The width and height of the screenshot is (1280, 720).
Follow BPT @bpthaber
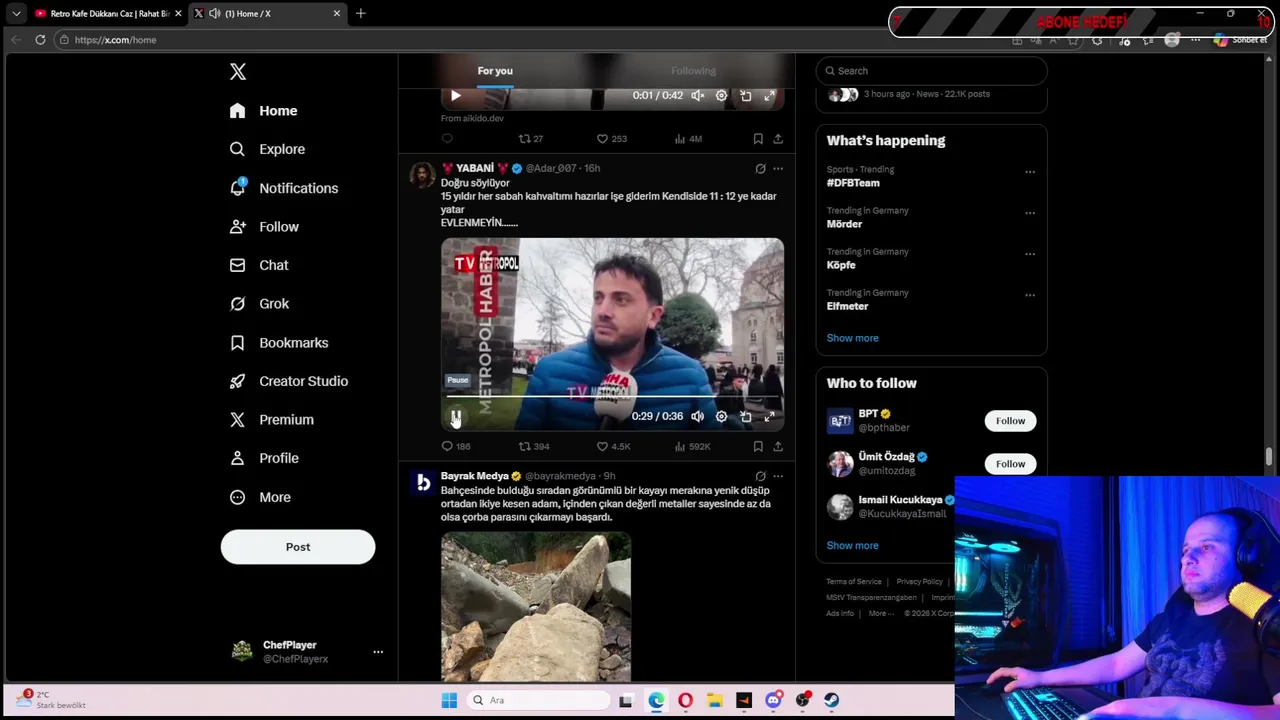(1010, 421)
